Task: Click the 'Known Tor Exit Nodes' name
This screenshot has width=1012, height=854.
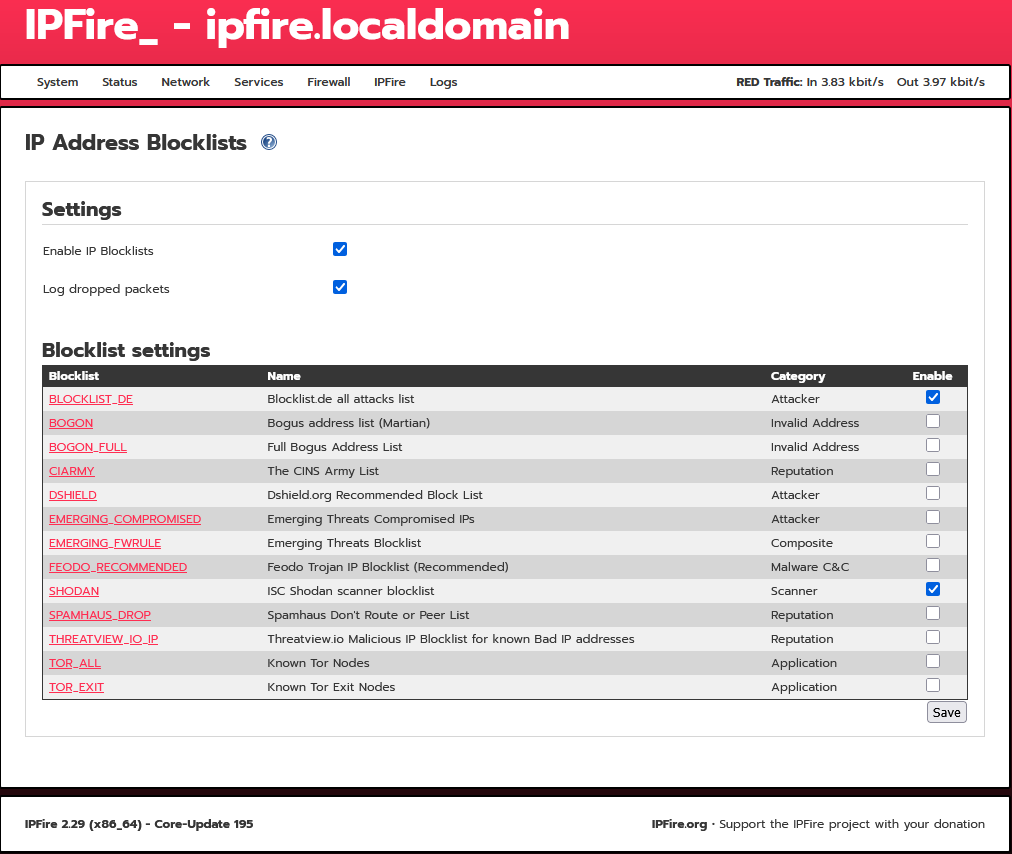Action: click(331, 687)
